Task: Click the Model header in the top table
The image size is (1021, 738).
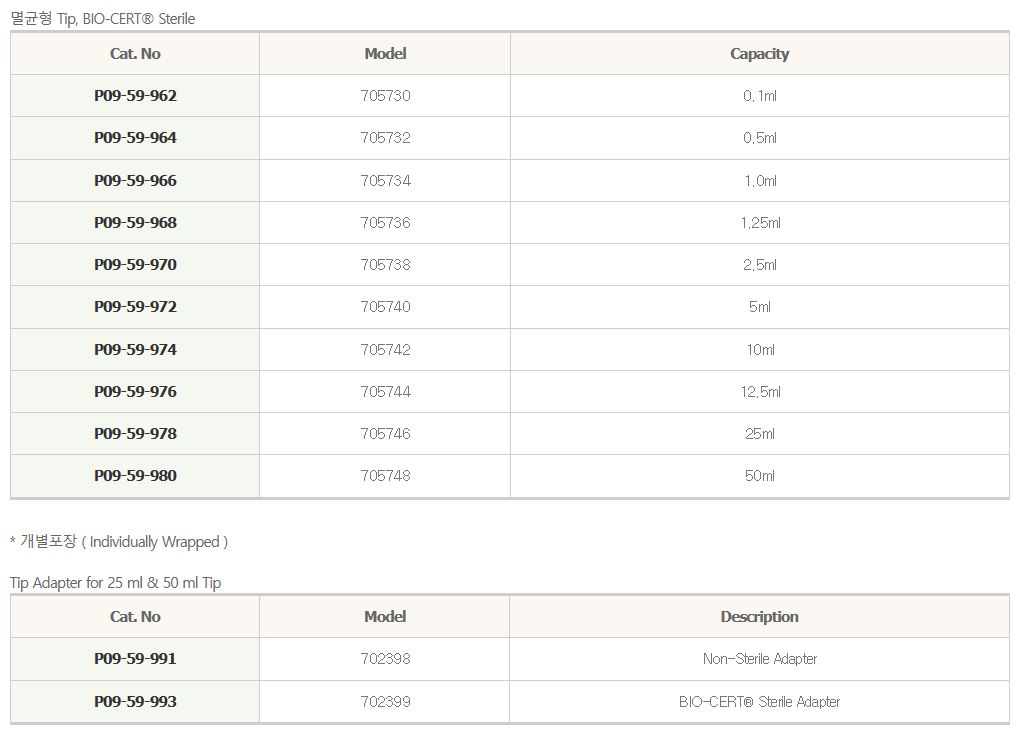Action: point(385,54)
